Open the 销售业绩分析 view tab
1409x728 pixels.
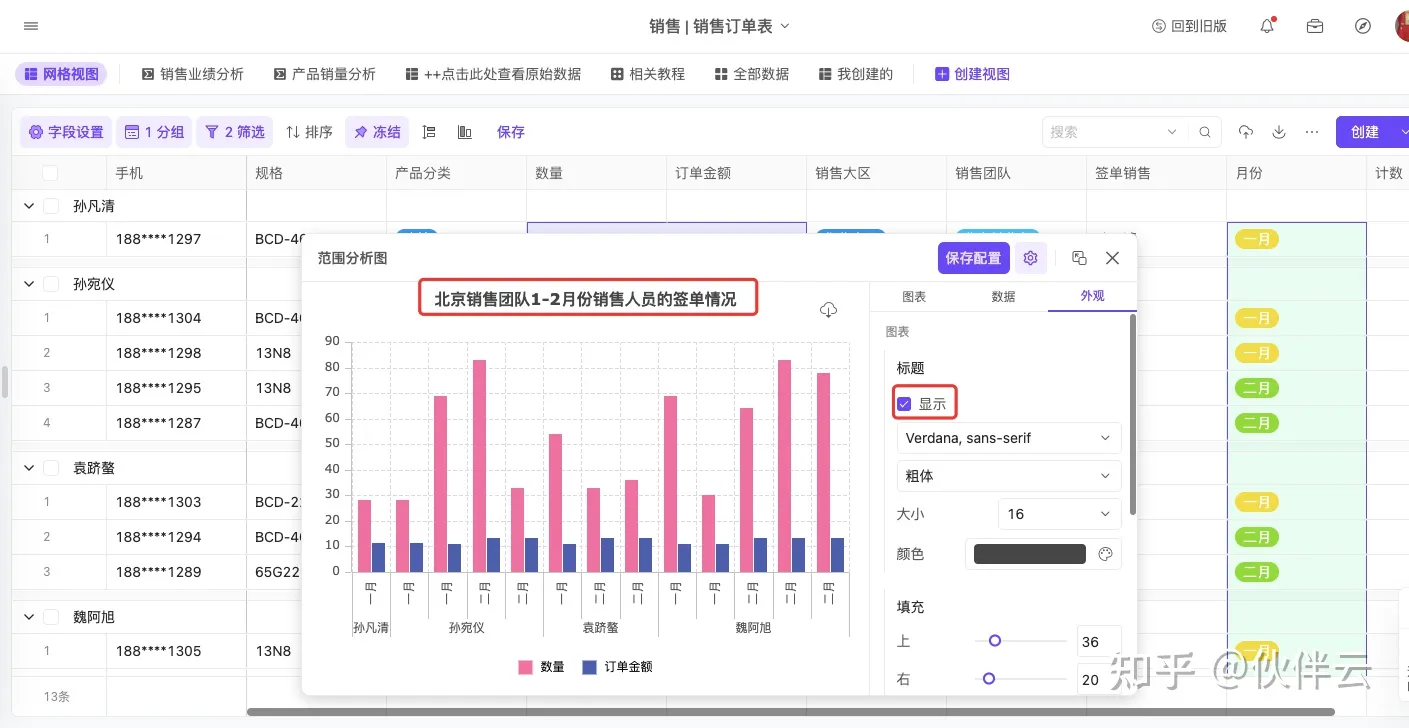click(x=193, y=74)
